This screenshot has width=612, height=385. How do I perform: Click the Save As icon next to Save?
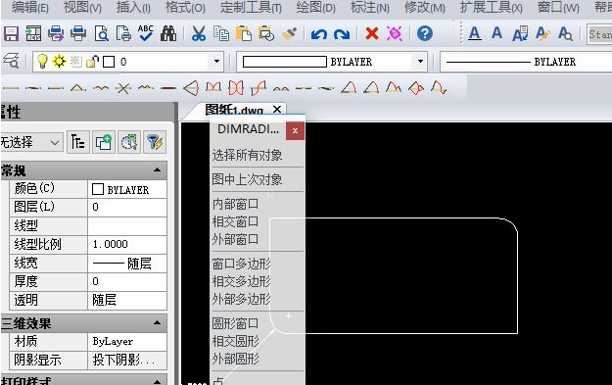click(34, 34)
